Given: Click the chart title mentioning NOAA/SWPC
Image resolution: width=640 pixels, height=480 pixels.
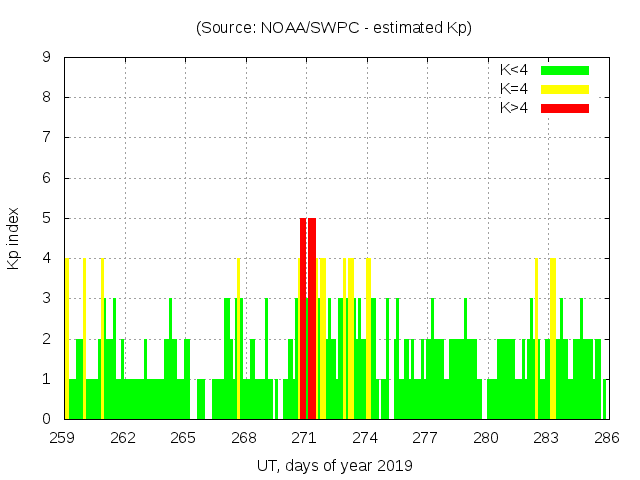Looking at the screenshot, I should pos(333,28).
